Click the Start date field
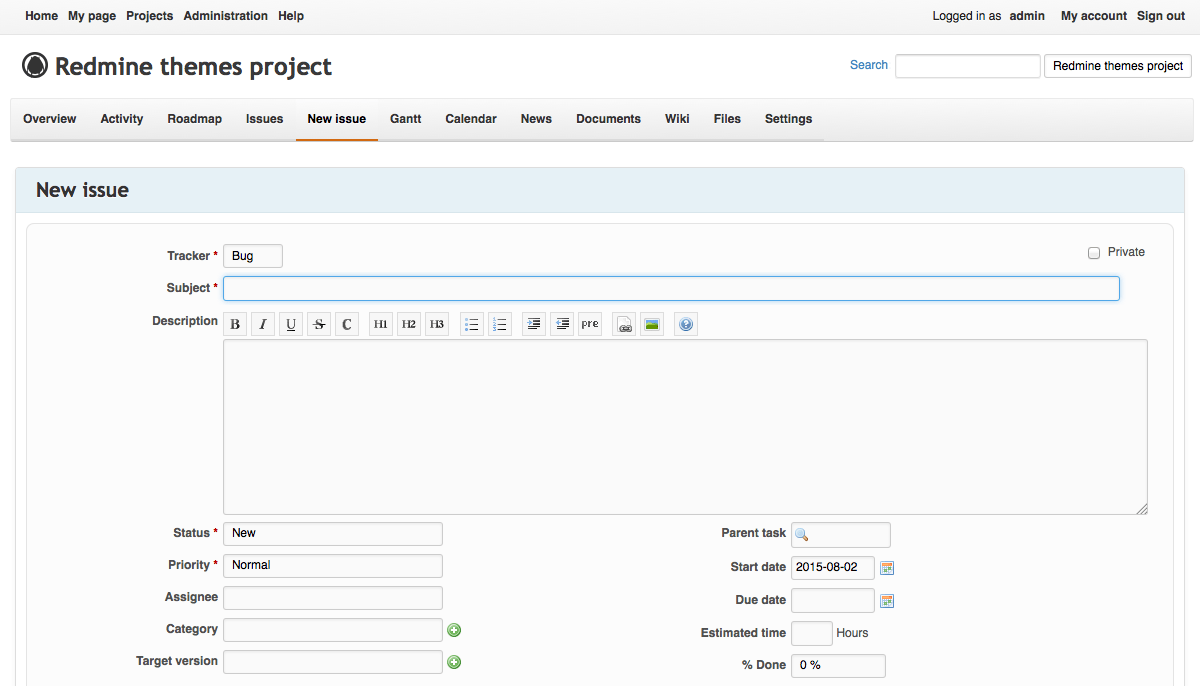Screen dimensions: 1200x686 tap(833, 568)
